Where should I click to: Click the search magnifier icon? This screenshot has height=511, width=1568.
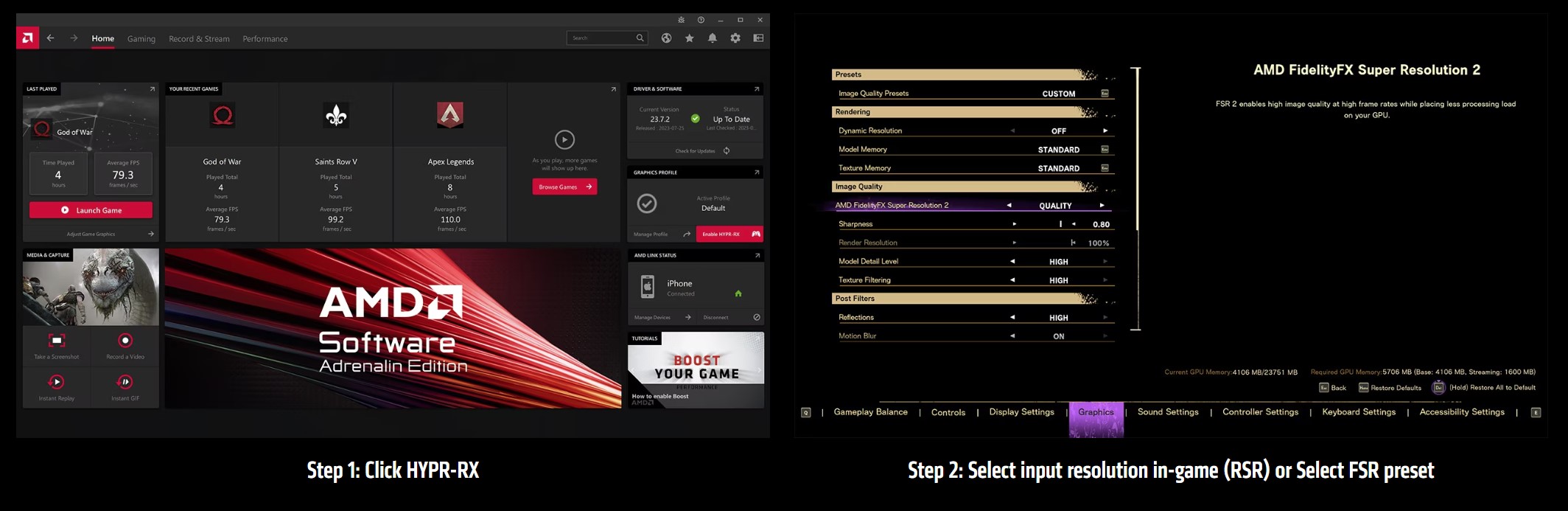click(640, 38)
